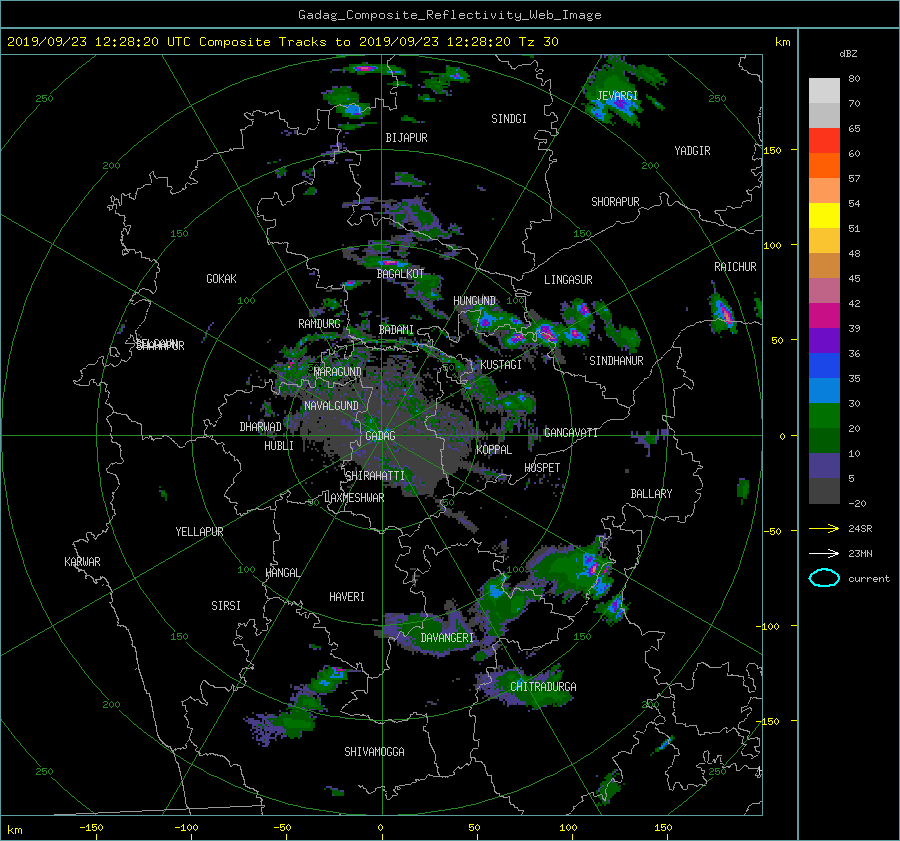This screenshot has width=900, height=841.
Task: Select the SHORAPUR label
Action: tap(615, 202)
